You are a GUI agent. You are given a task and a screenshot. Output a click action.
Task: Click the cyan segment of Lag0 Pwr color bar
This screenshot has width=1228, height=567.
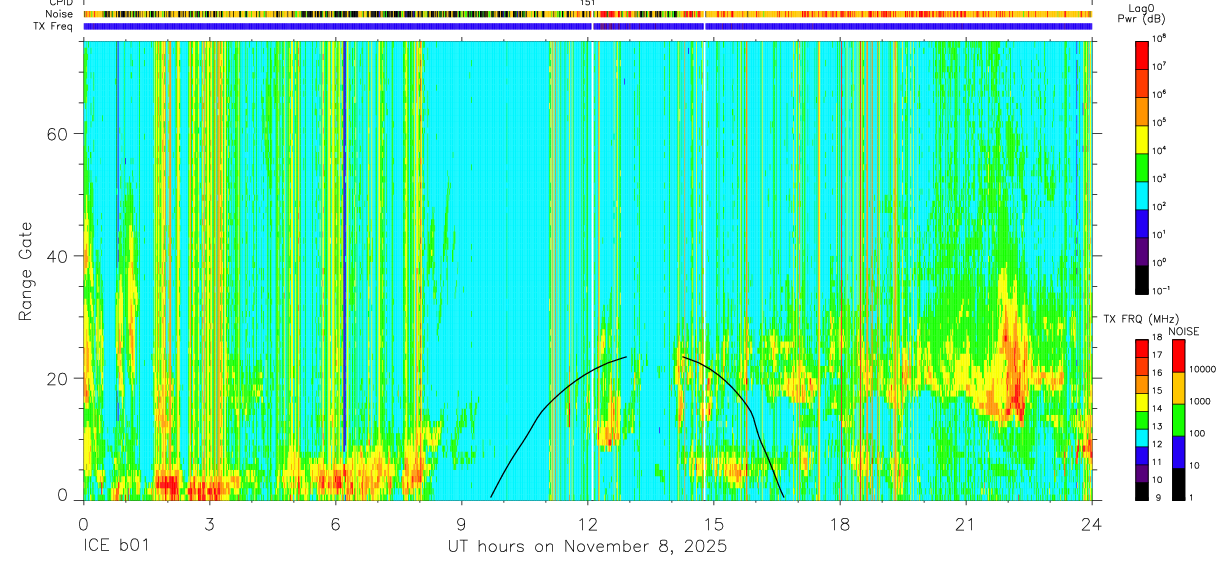tap(1141, 193)
